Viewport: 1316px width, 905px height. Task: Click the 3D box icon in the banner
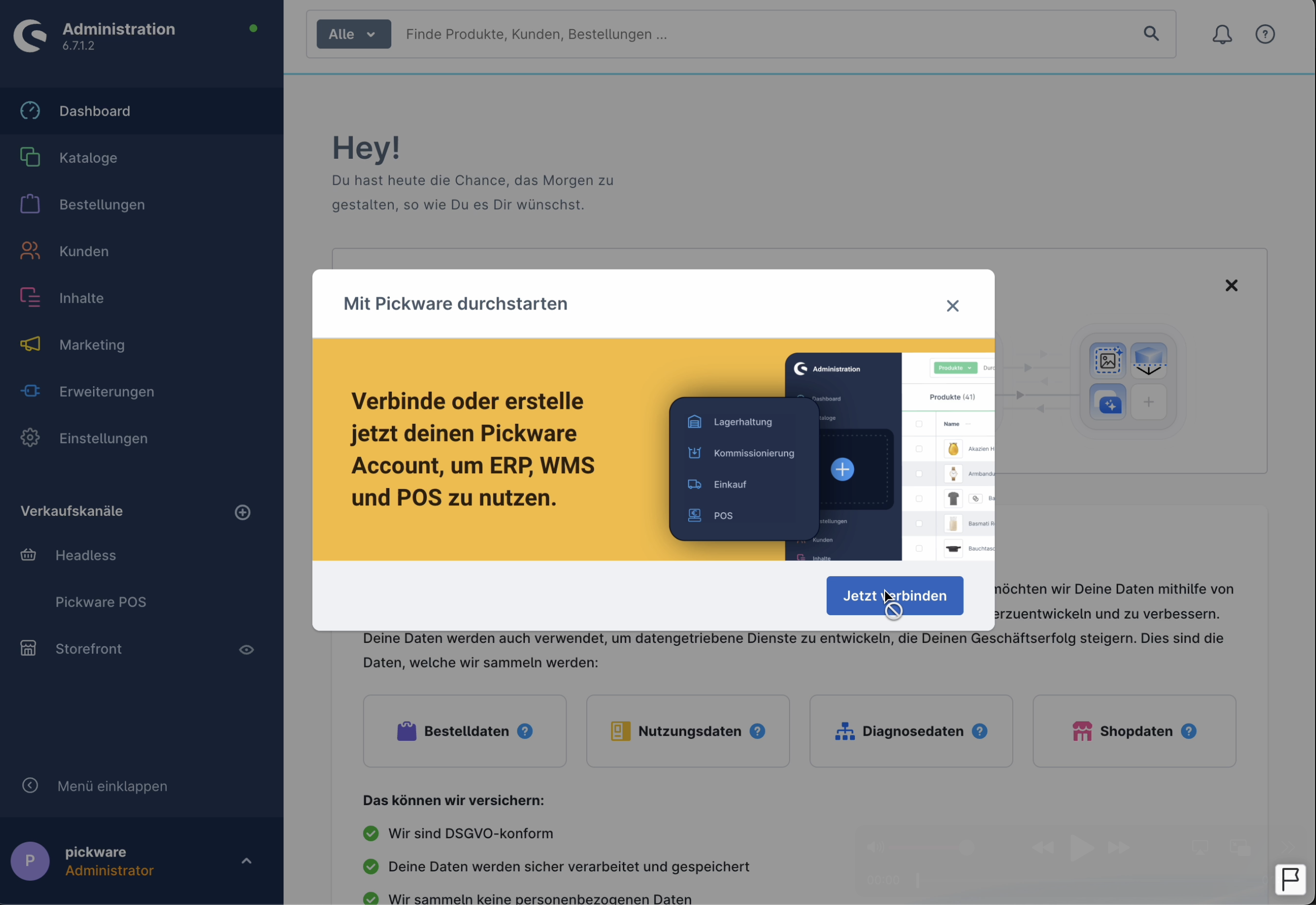click(1149, 361)
